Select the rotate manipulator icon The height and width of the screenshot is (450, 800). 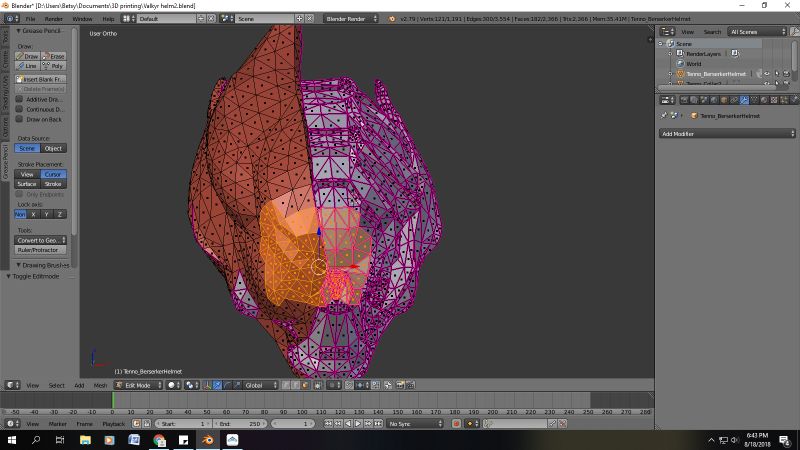[x=227, y=385]
